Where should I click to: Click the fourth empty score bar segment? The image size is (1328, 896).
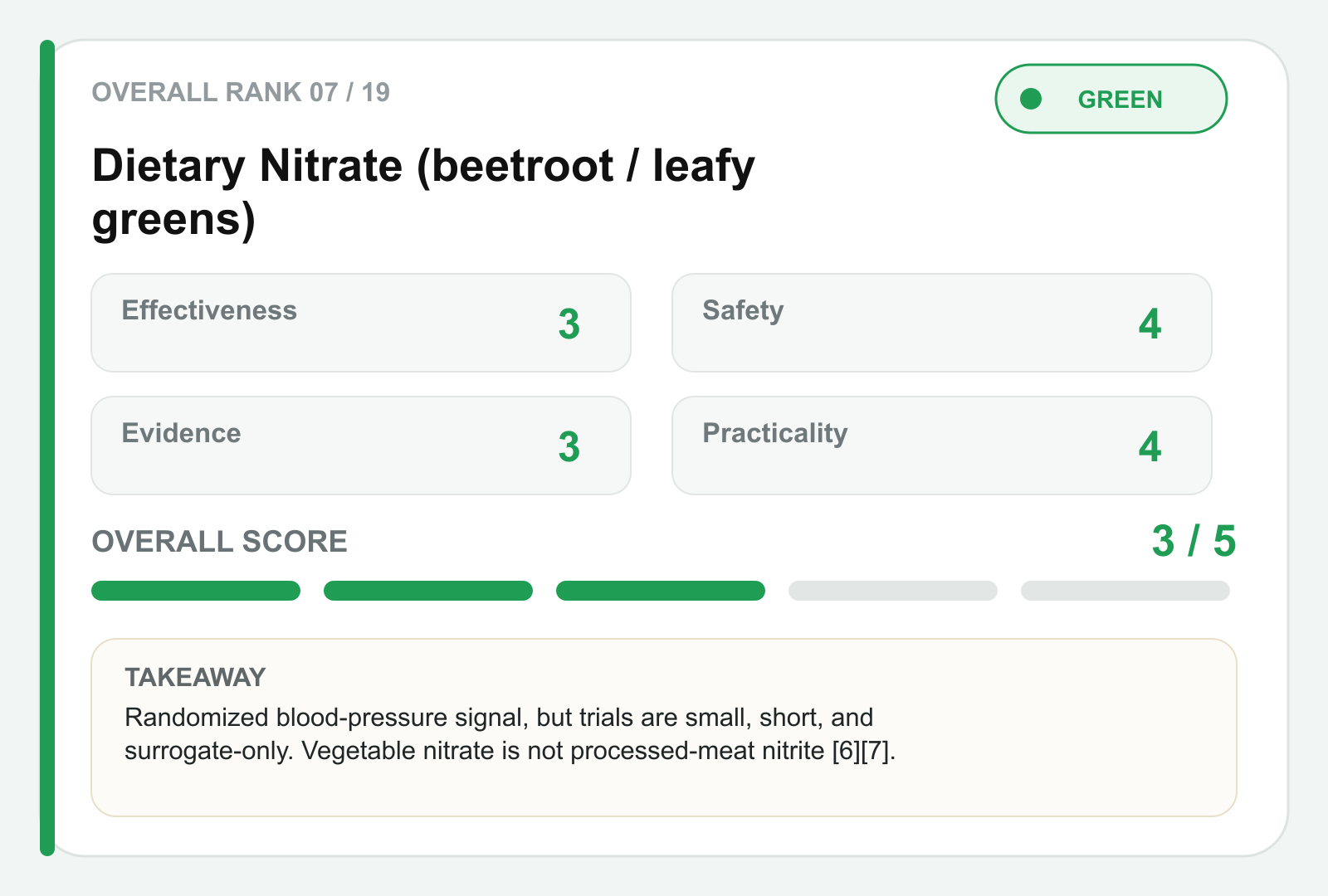pyautogui.click(x=893, y=591)
